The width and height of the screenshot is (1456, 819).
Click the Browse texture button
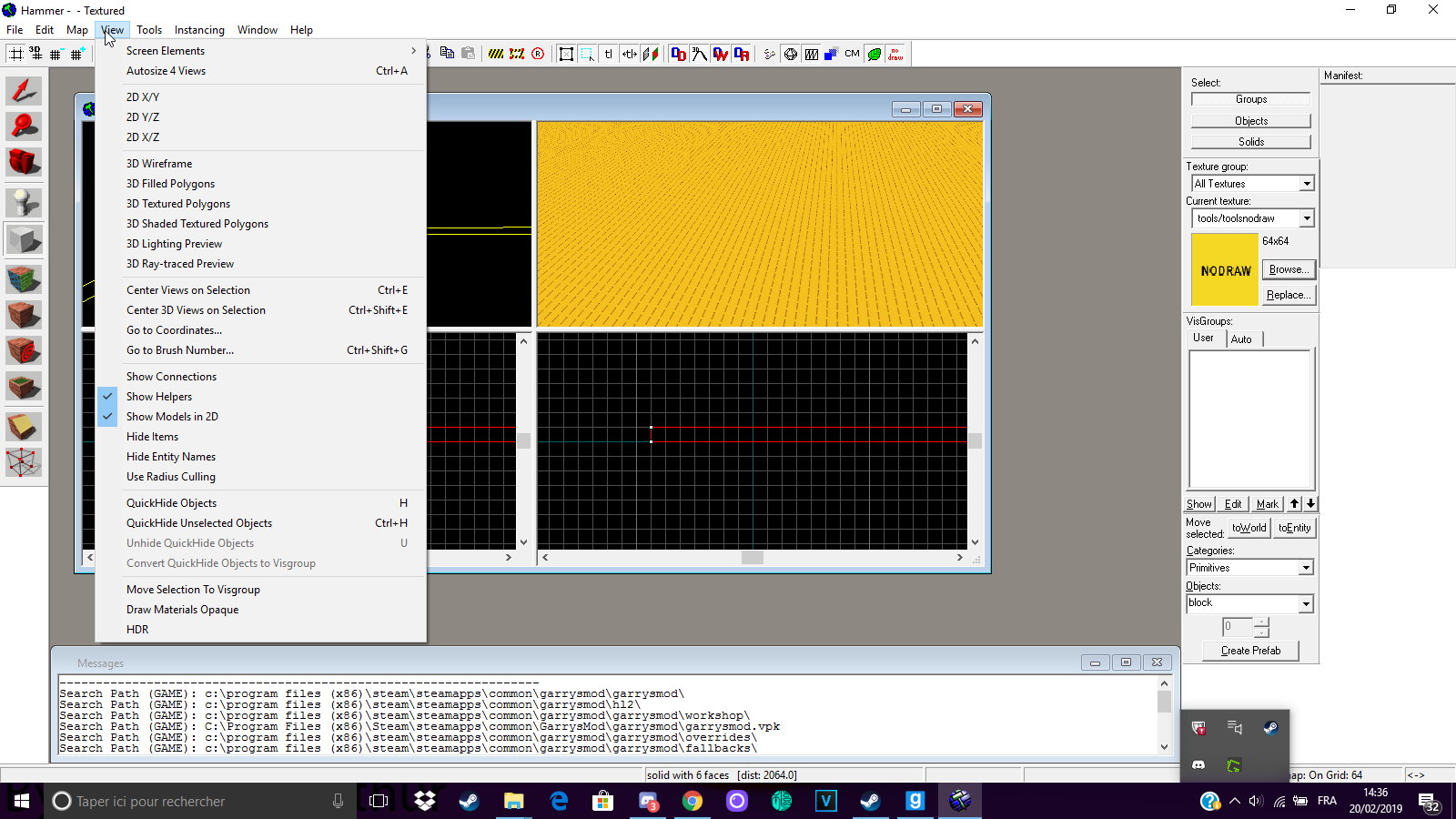[x=1289, y=269]
